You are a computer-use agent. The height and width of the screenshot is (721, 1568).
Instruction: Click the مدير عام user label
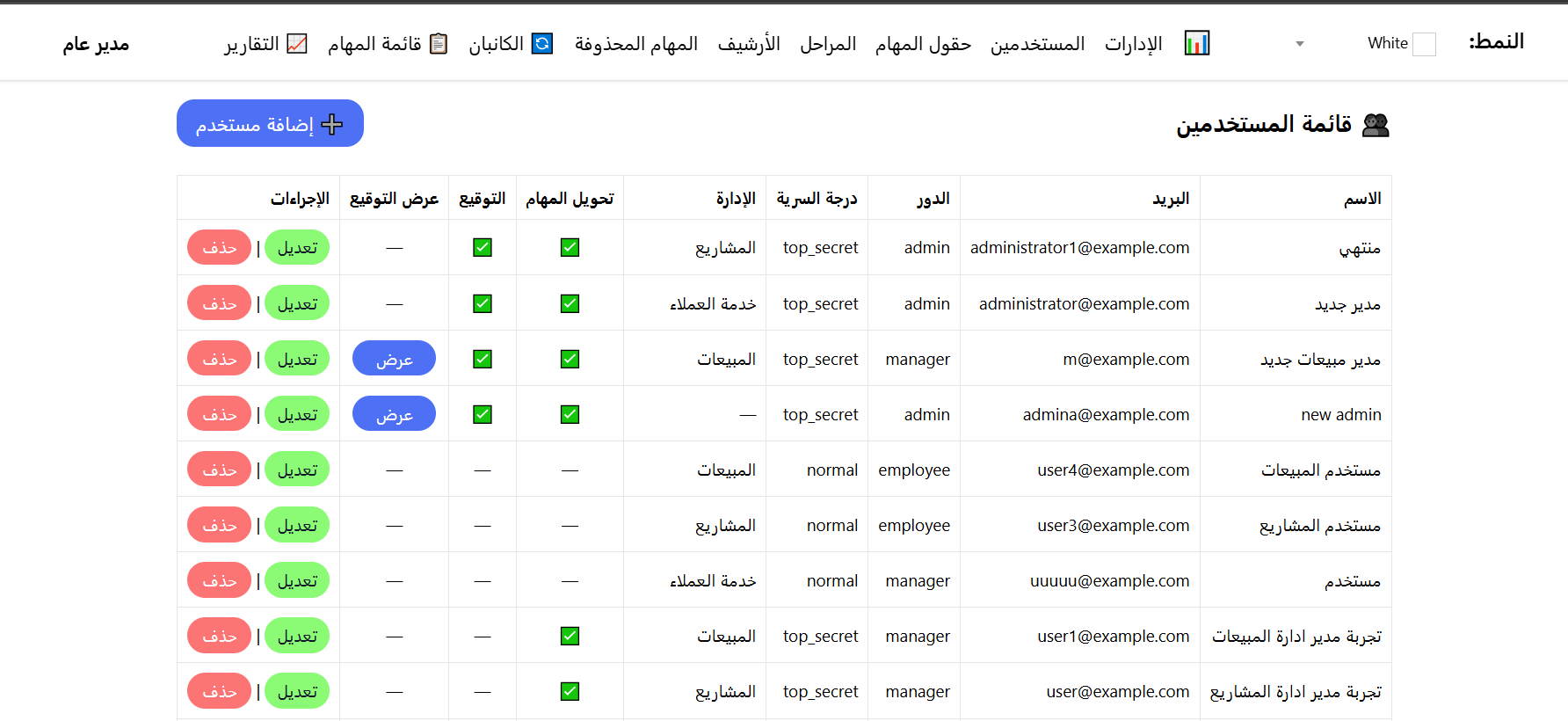96,43
